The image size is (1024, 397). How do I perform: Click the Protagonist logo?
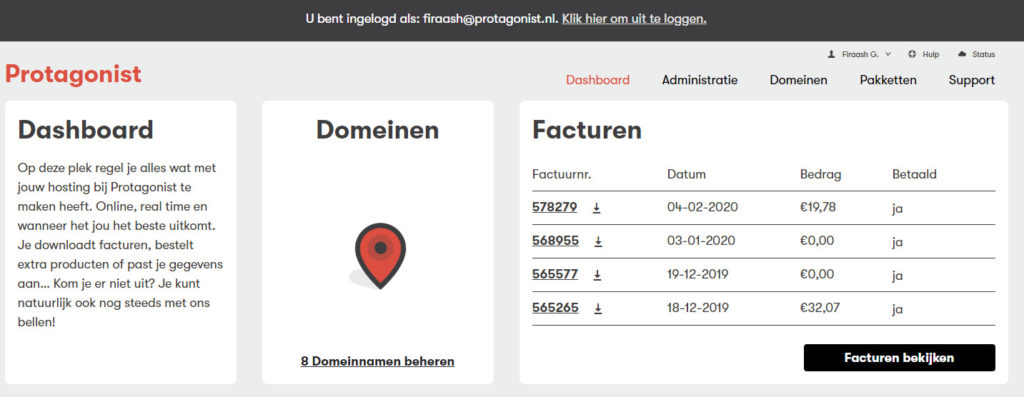click(x=73, y=74)
